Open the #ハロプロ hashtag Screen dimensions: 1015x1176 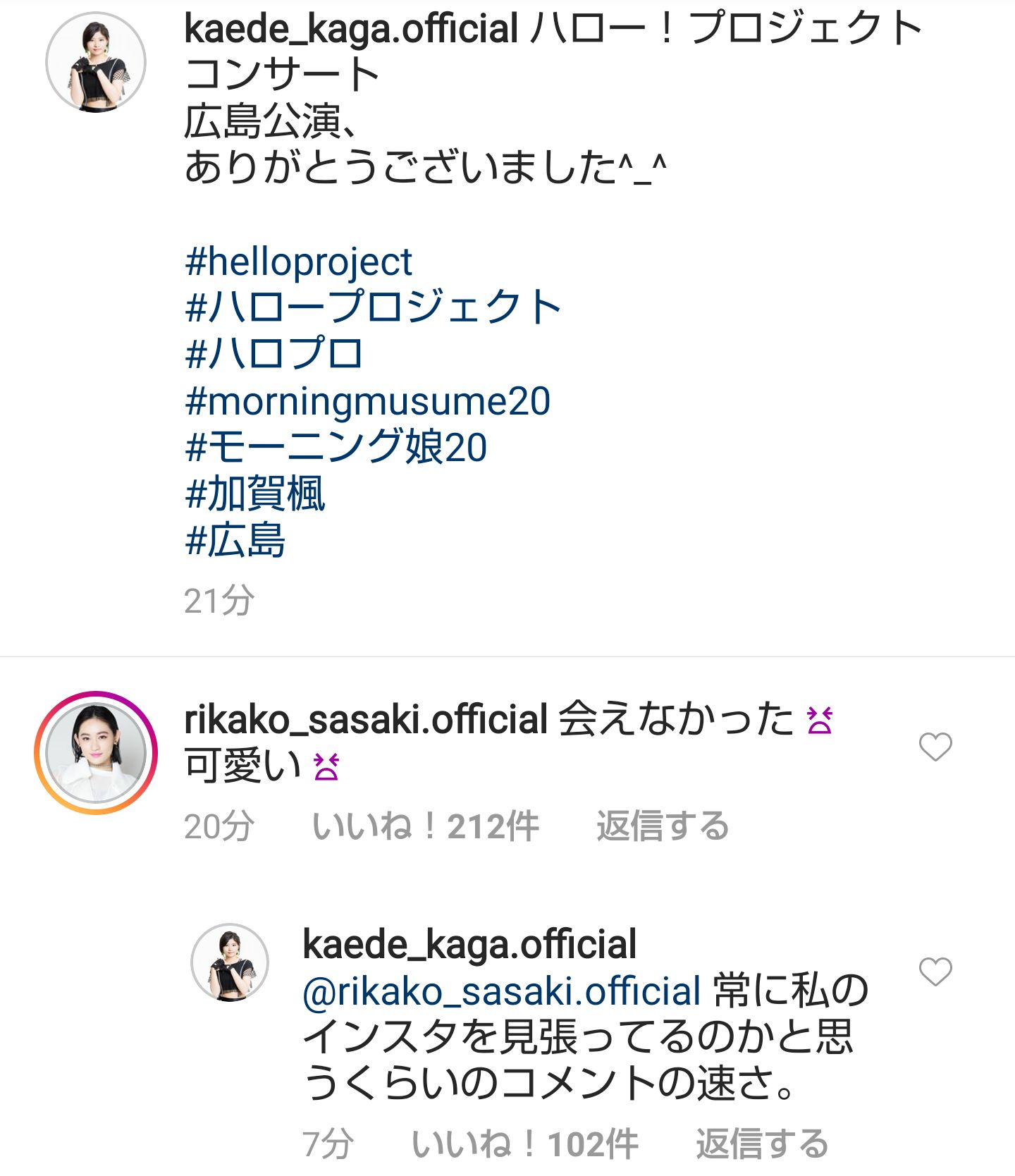click(273, 354)
